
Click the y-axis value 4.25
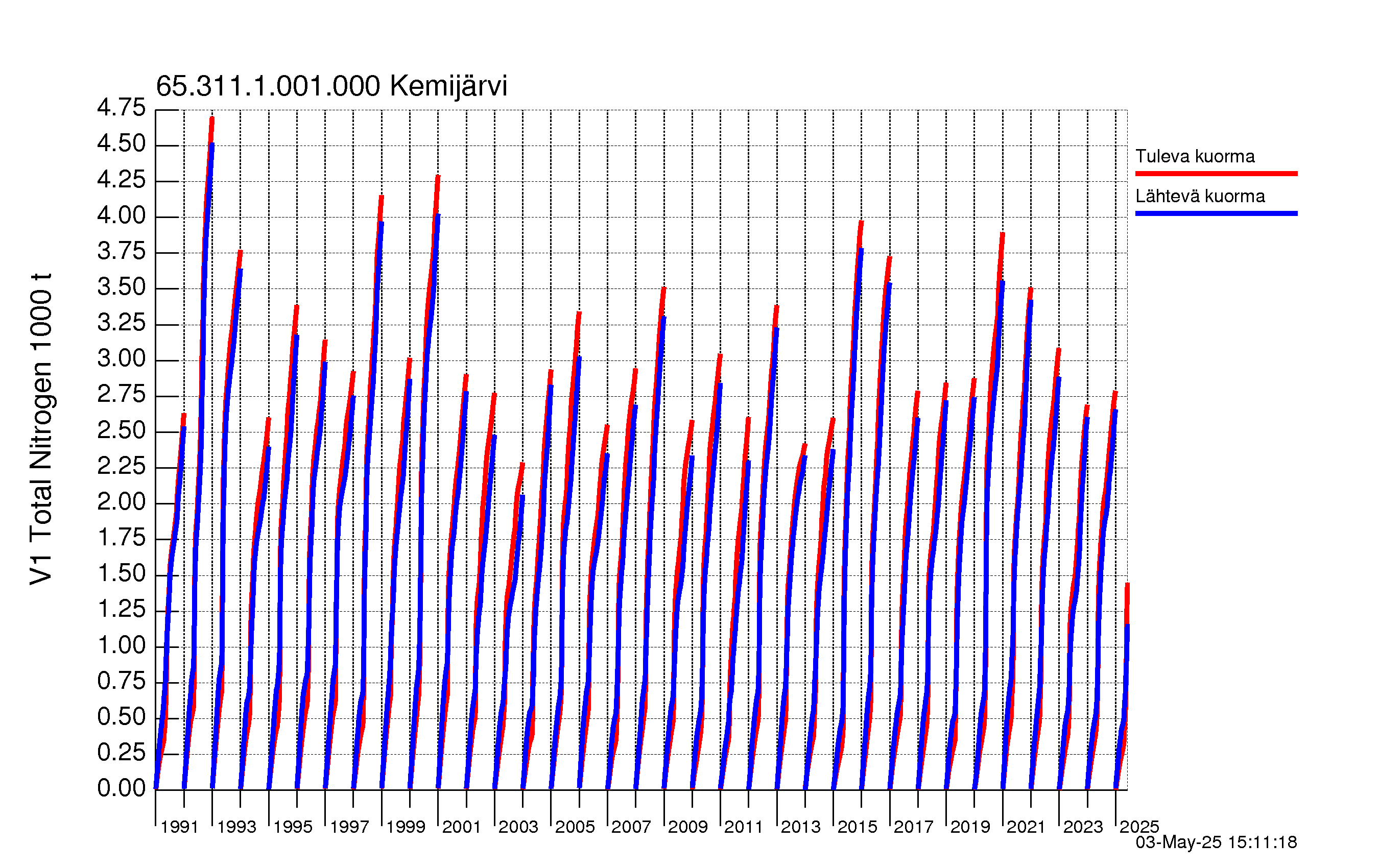[122, 180]
